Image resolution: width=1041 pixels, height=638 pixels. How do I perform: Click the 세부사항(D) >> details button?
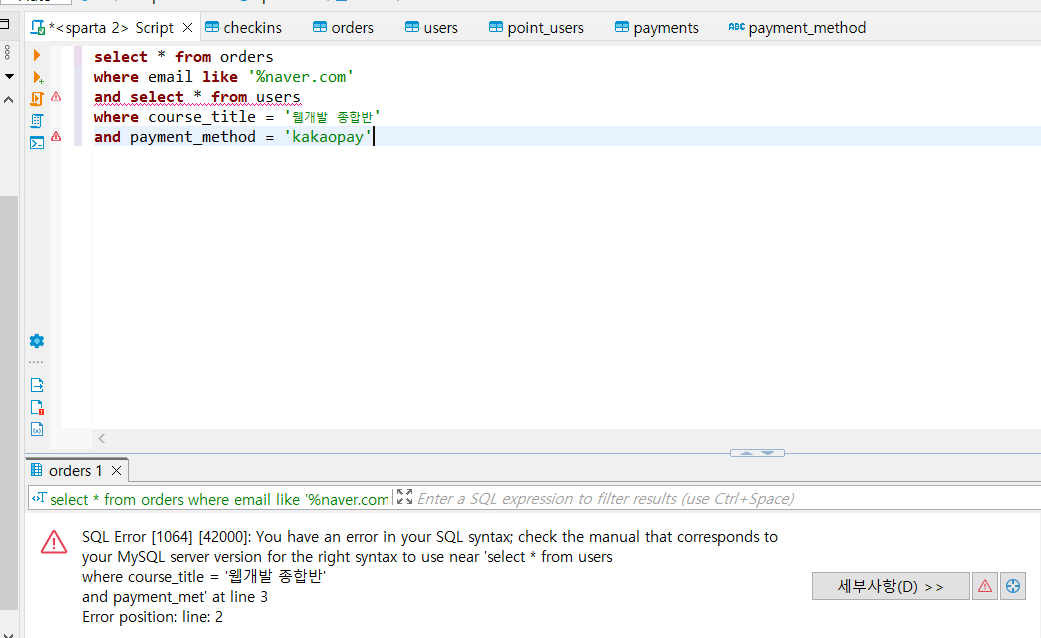(x=890, y=586)
